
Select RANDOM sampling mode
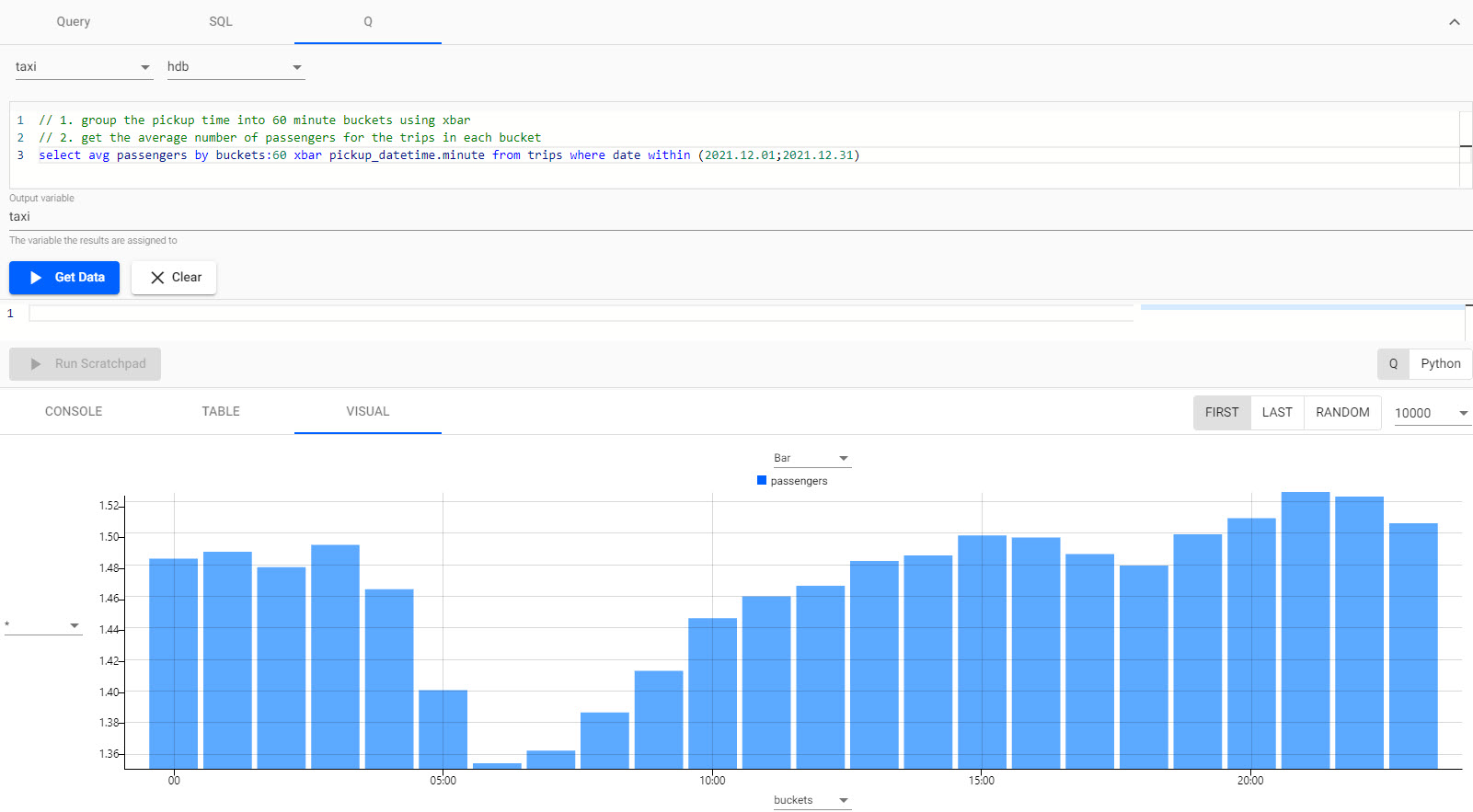(x=1342, y=413)
